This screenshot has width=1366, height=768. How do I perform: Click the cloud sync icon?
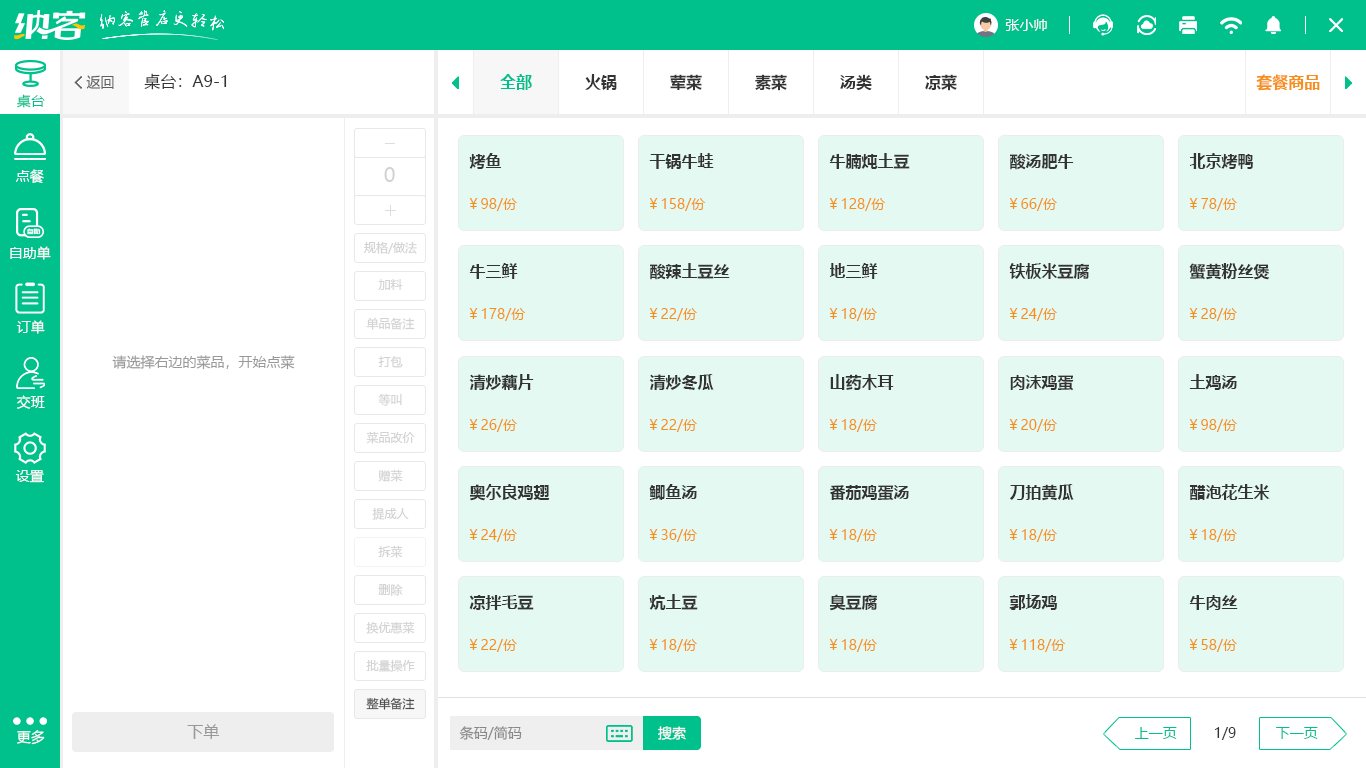1146,24
